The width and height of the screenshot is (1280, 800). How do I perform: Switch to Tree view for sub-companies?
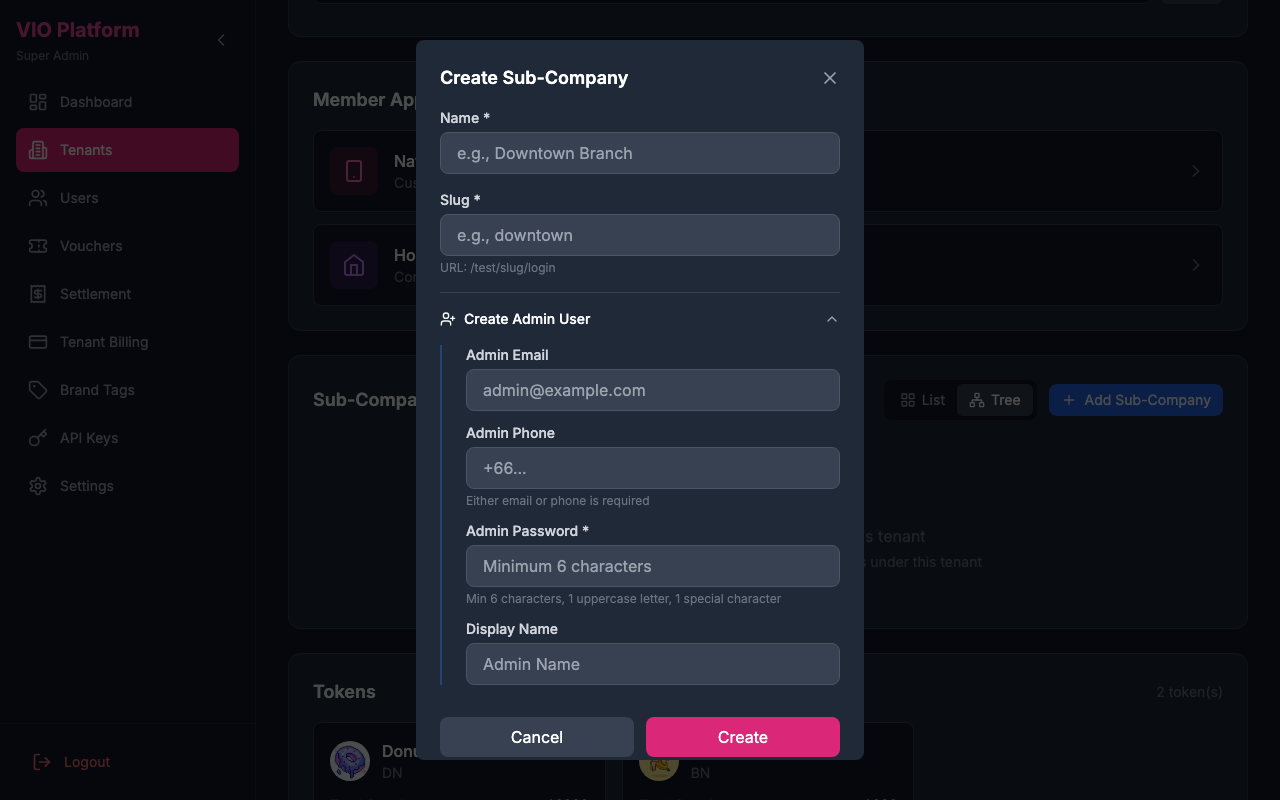pyautogui.click(x=994, y=399)
